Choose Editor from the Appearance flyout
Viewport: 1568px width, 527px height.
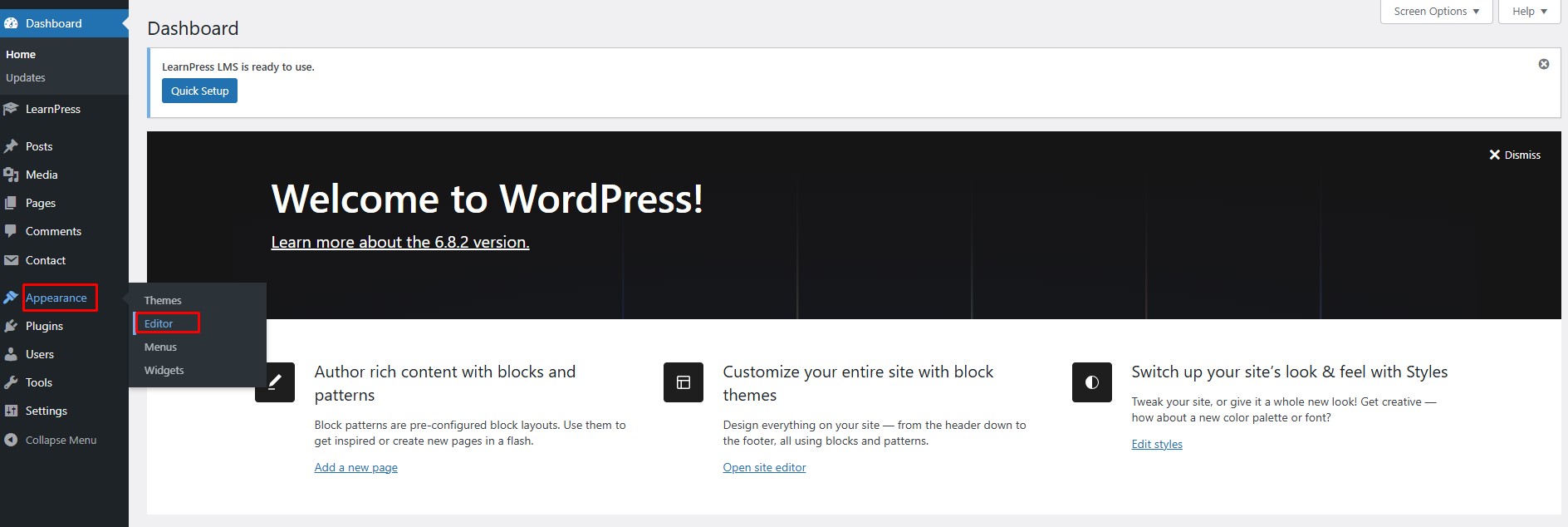click(x=159, y=323)
